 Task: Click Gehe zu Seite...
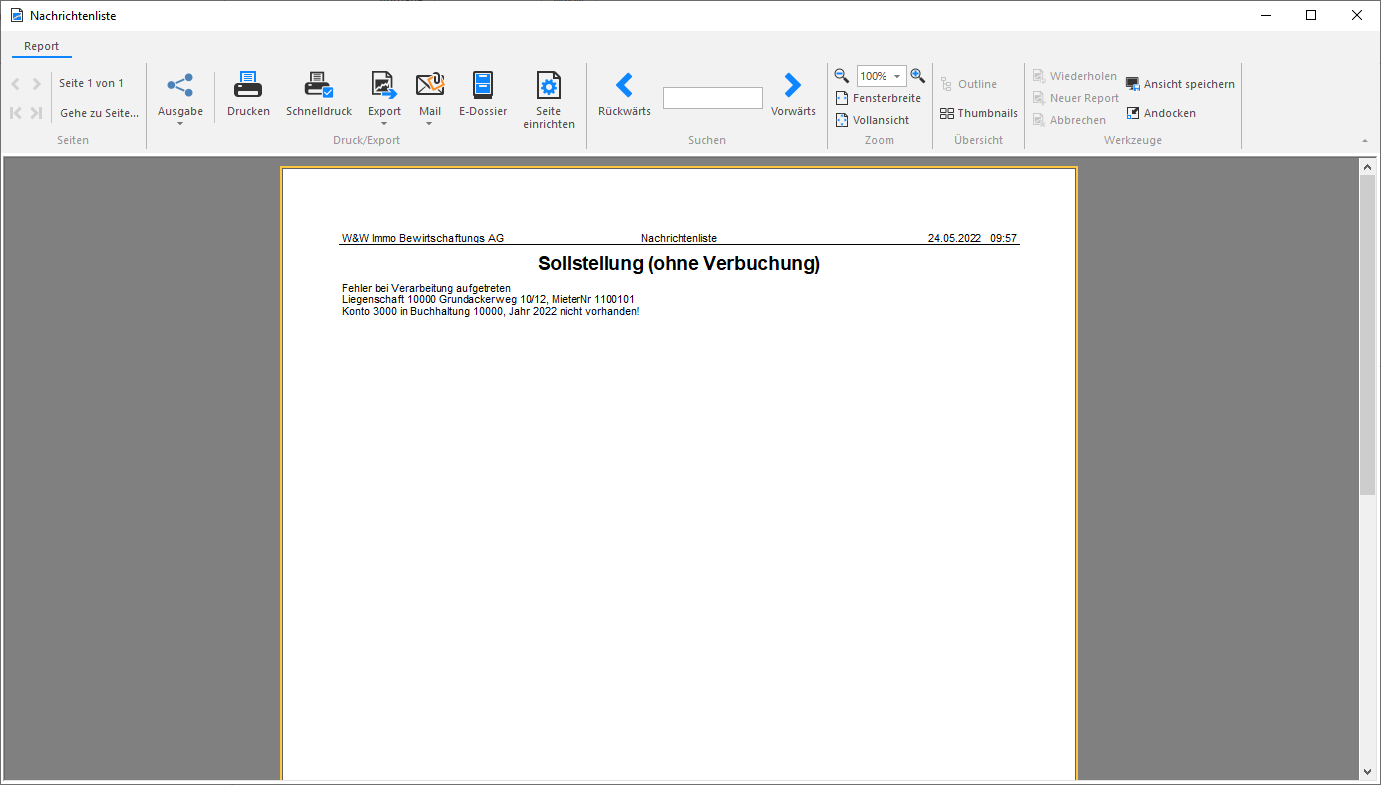[99, 113]
